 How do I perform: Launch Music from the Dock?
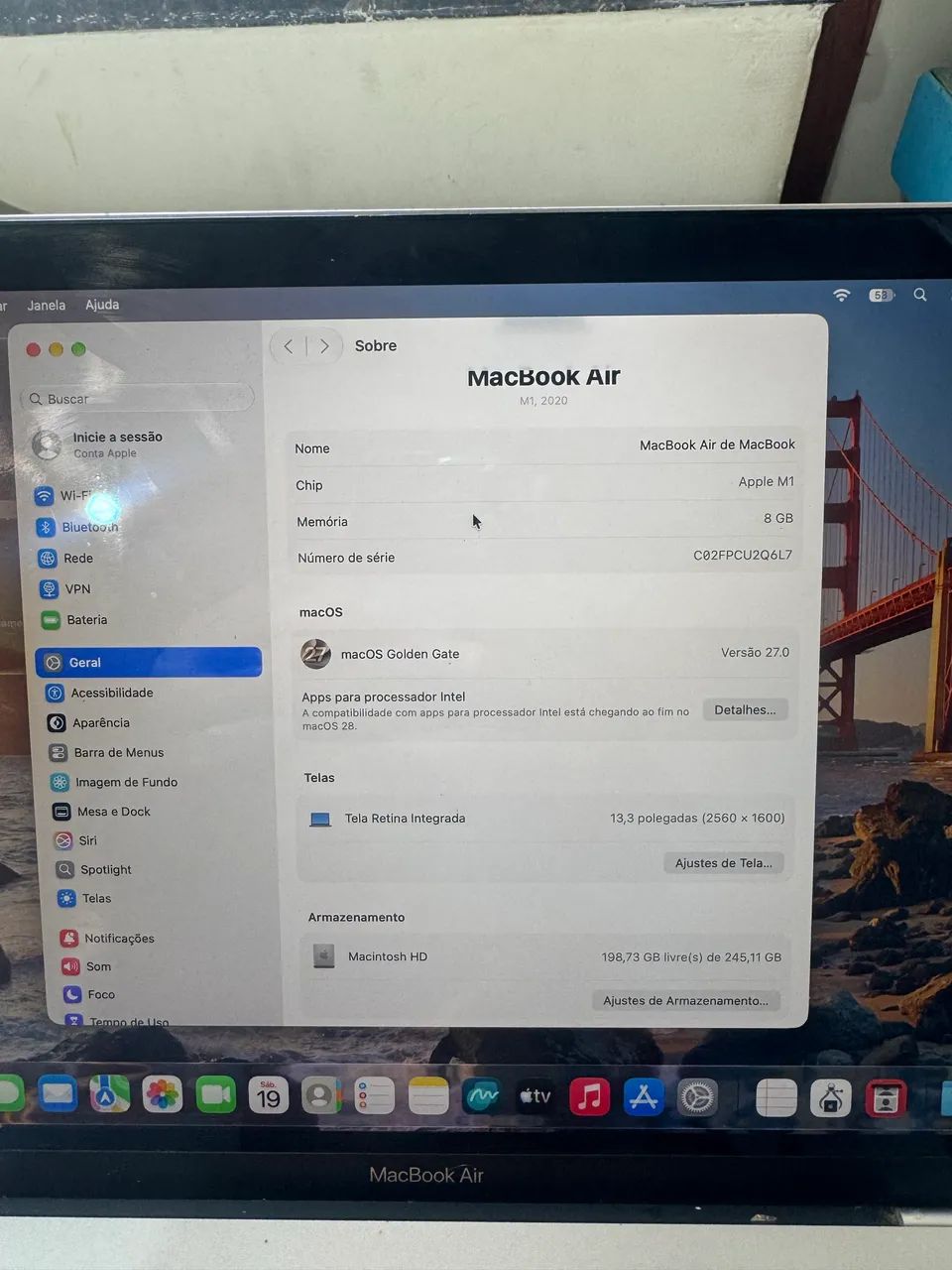[x=589, y=1097]
